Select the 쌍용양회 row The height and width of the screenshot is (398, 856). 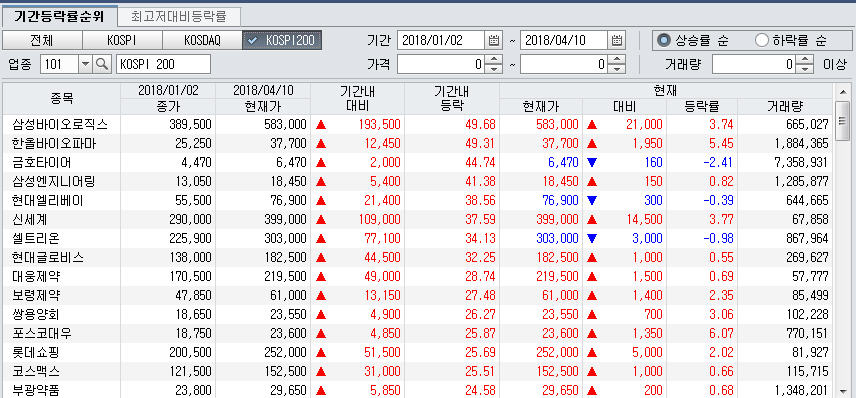tap(418, 314)
